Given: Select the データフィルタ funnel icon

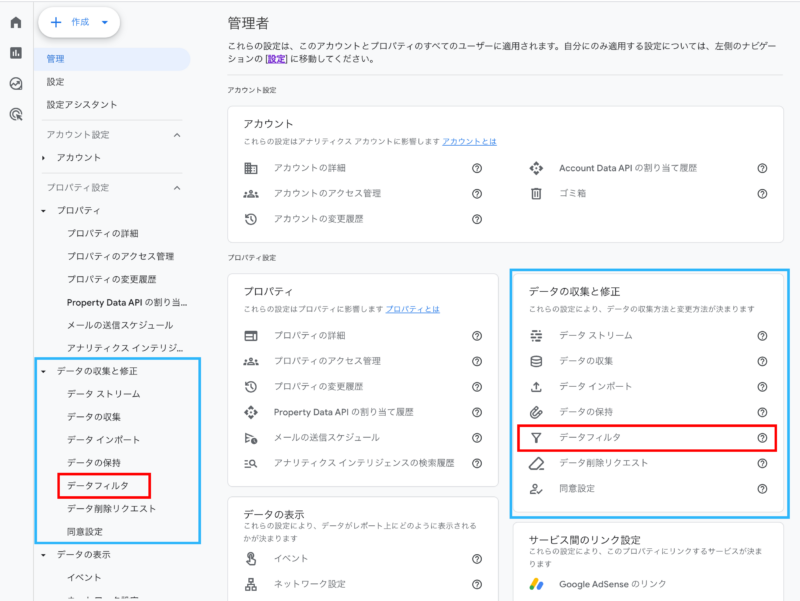Looking at the screenshot, I should pos(536,436).
